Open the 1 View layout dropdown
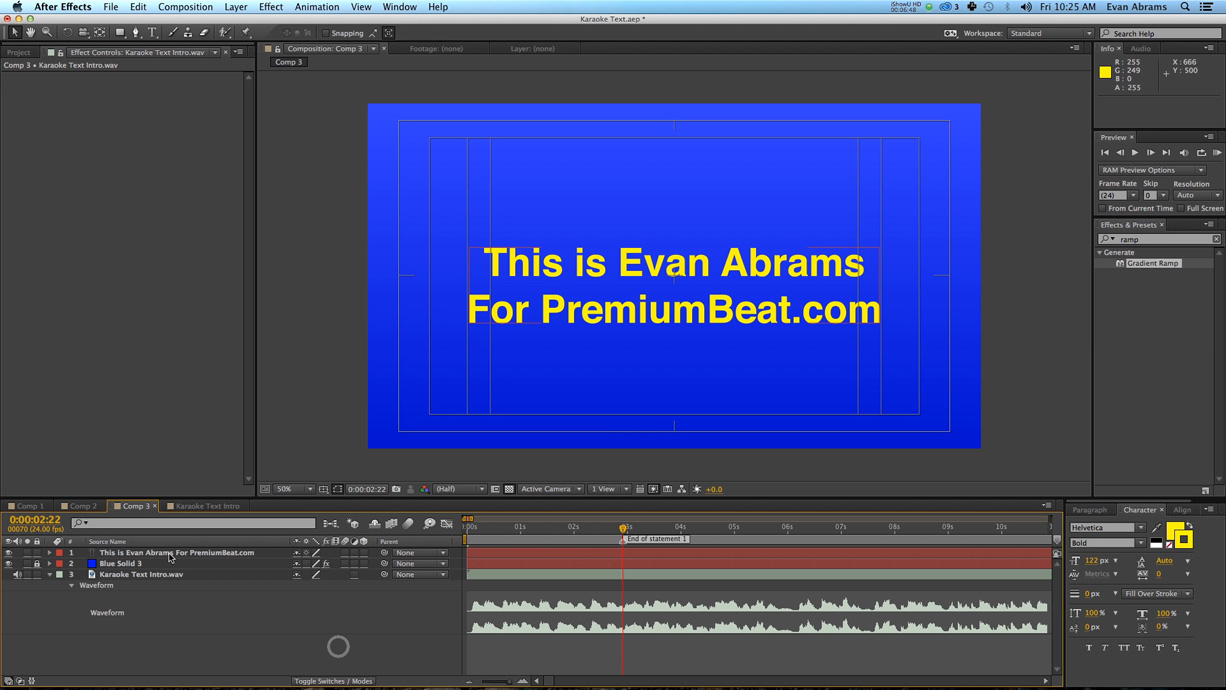This screenshot has width=1226, height=690. pyautogui.click(x=609, y=489)
